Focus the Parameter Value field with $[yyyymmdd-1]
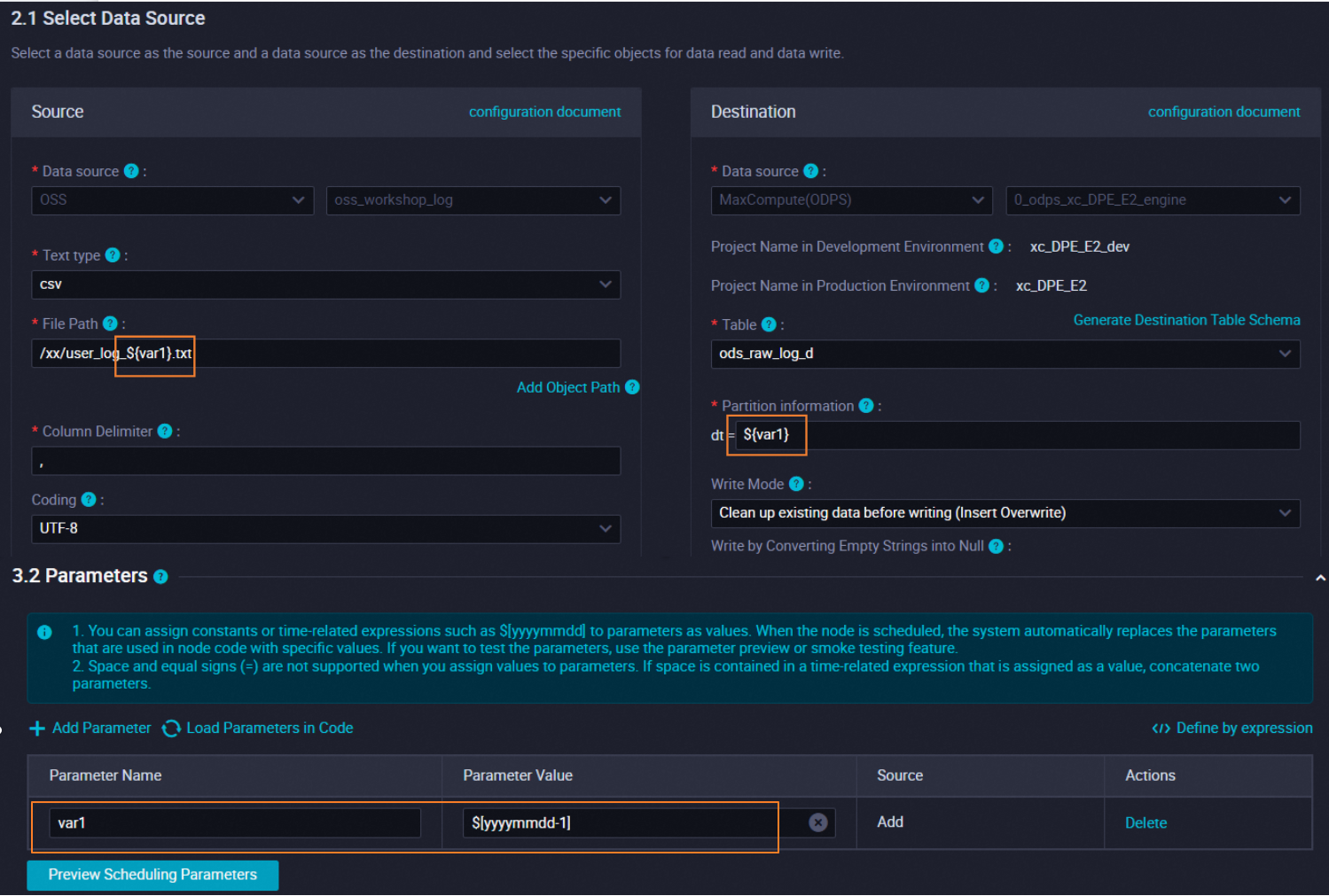1329x896 pixels. click(649, 823)
